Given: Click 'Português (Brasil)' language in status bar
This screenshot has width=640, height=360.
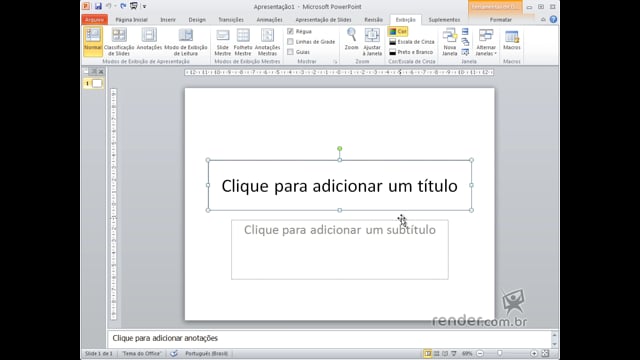Looking at the screenshot, I should tap(207, 353).
